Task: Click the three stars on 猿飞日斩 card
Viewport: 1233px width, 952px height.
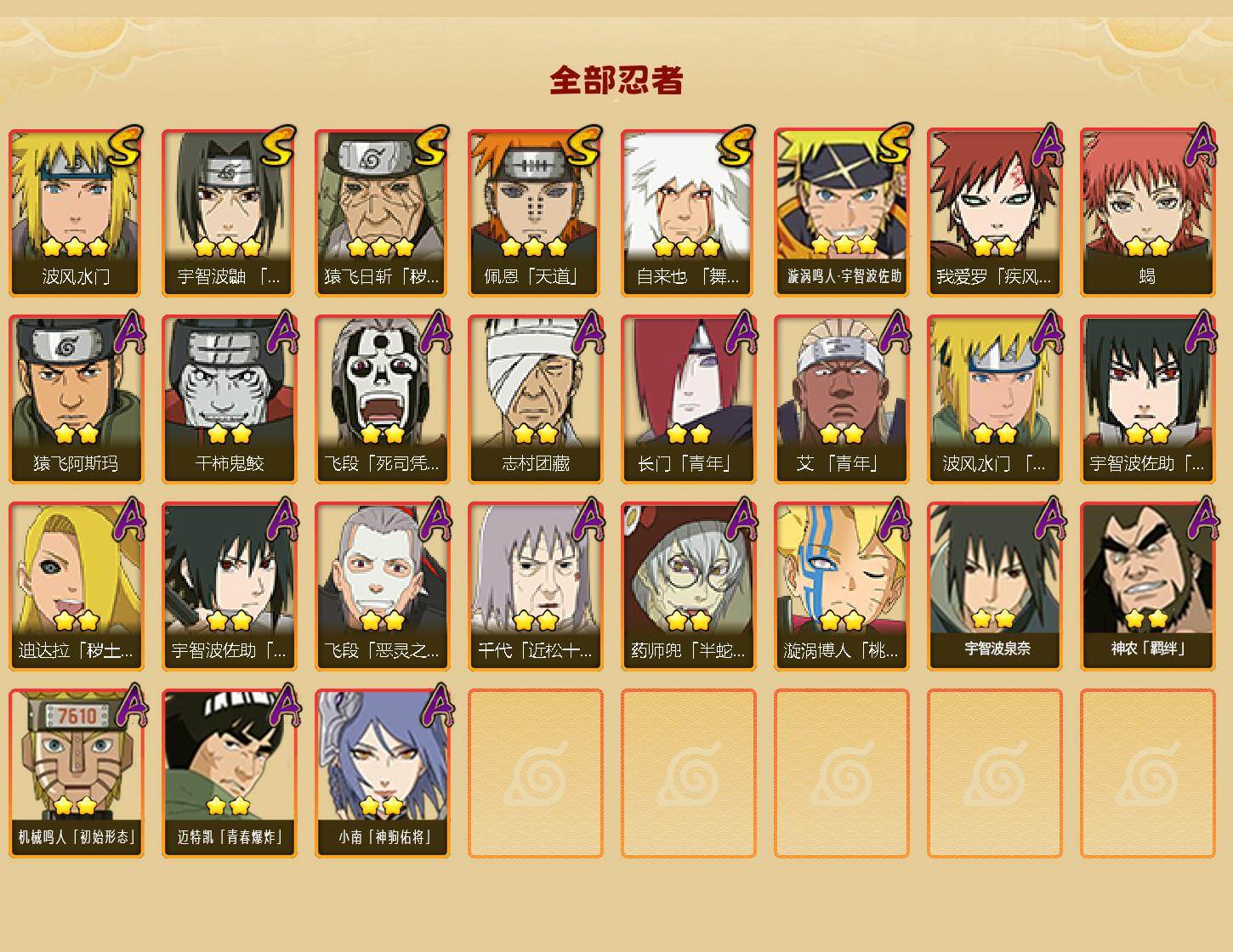Action: point(380,247)
